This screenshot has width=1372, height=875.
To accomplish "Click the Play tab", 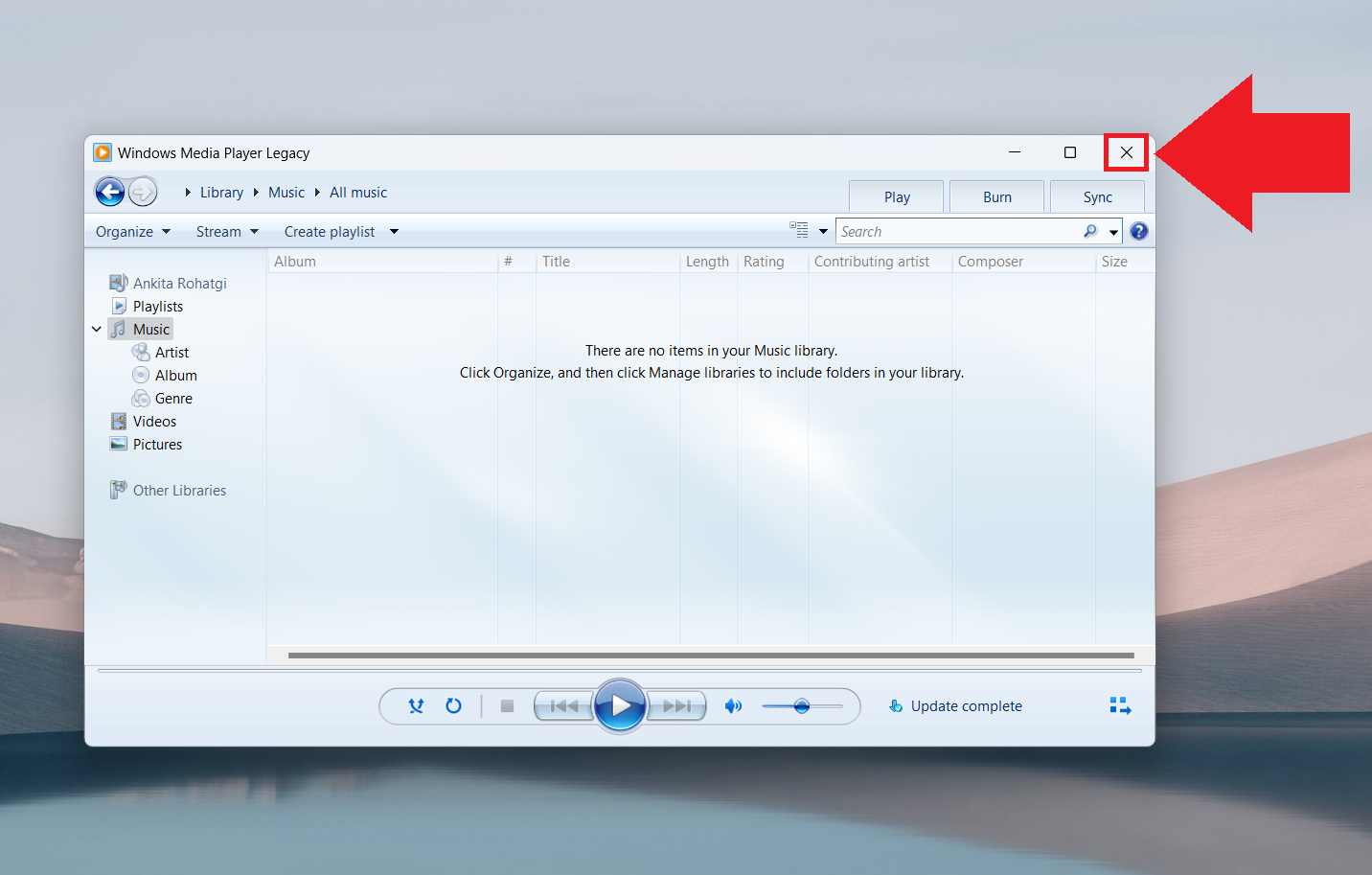I will (x=896, y=196).
